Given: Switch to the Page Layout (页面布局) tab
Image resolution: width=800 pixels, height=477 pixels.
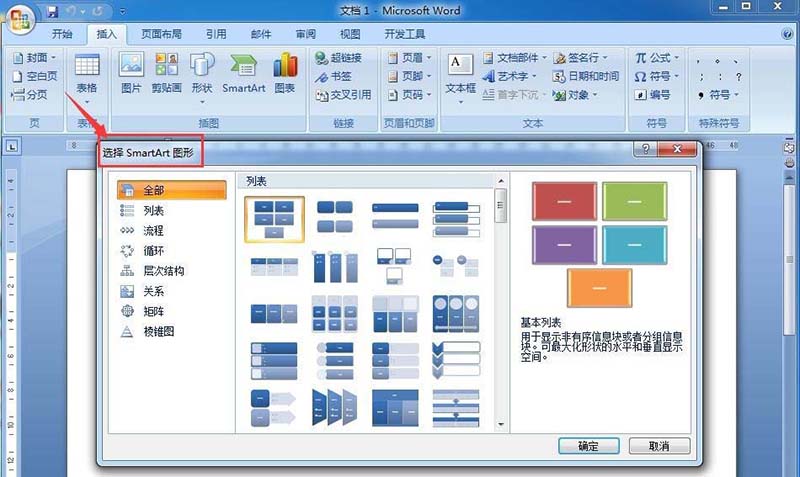Looking at the screenshot, I should point(161,34).
